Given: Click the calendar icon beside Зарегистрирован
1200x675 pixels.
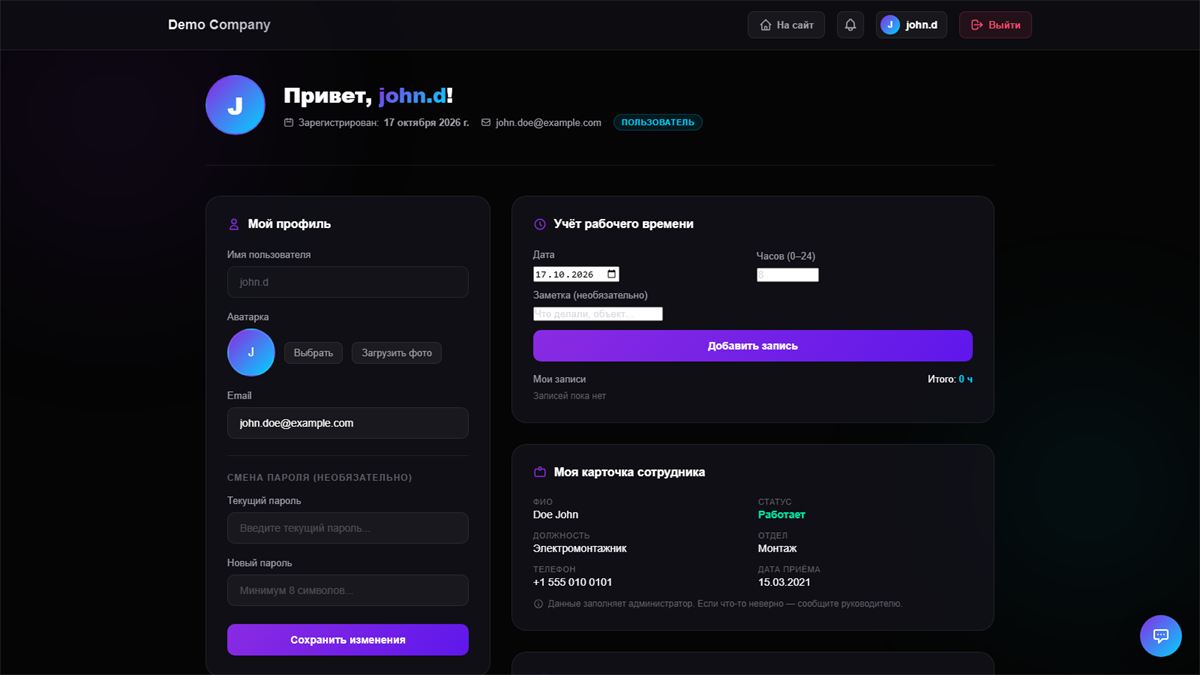Looking at the screenshot, I should click(289, 123).
